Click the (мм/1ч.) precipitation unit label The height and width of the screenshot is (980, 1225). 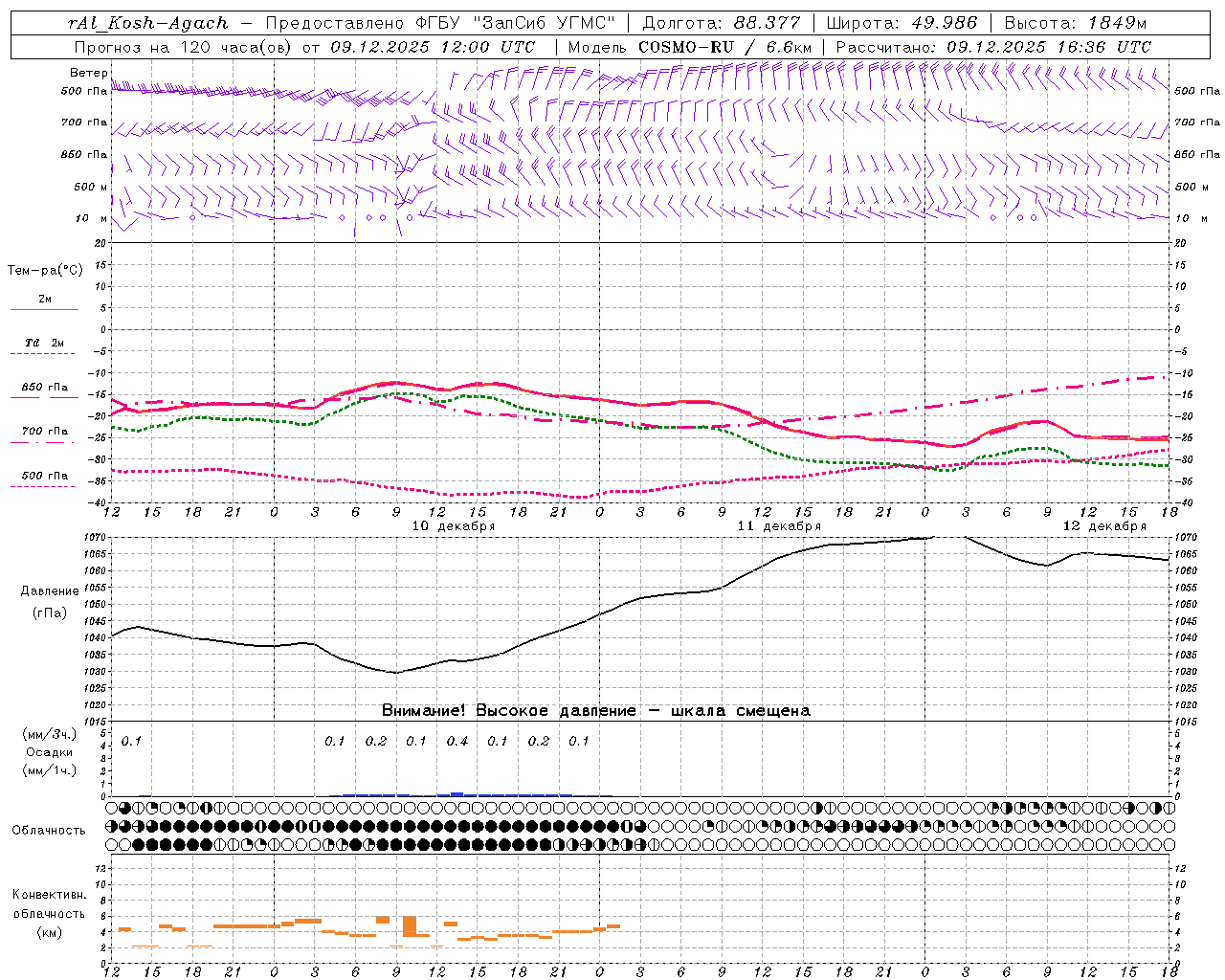click(x=50, y=770)
